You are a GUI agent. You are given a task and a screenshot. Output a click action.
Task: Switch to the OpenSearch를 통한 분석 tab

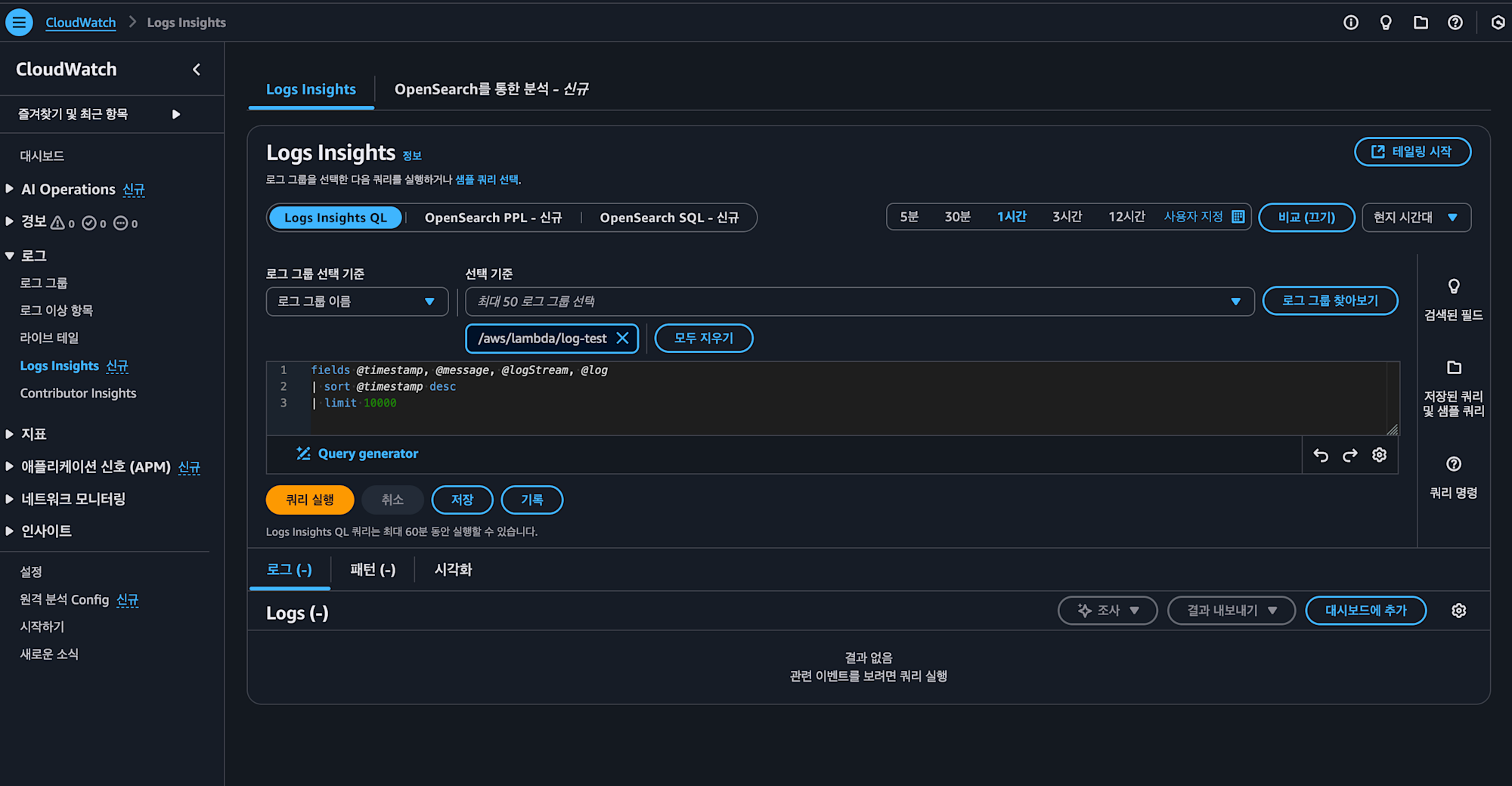(x=491, y=89)
